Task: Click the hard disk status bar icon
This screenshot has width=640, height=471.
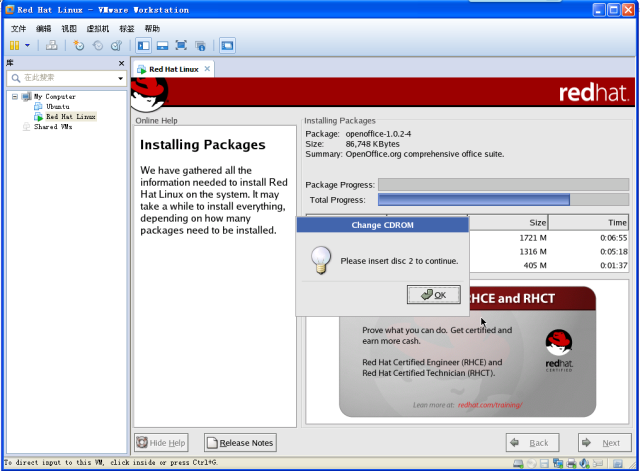Action: [x=518, y=464]
